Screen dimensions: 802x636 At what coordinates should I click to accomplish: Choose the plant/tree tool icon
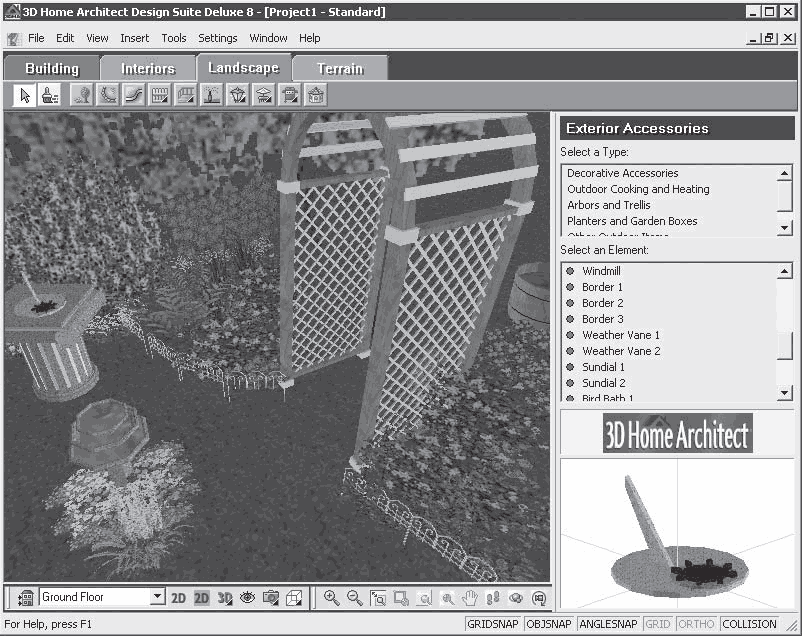(82, 95)
